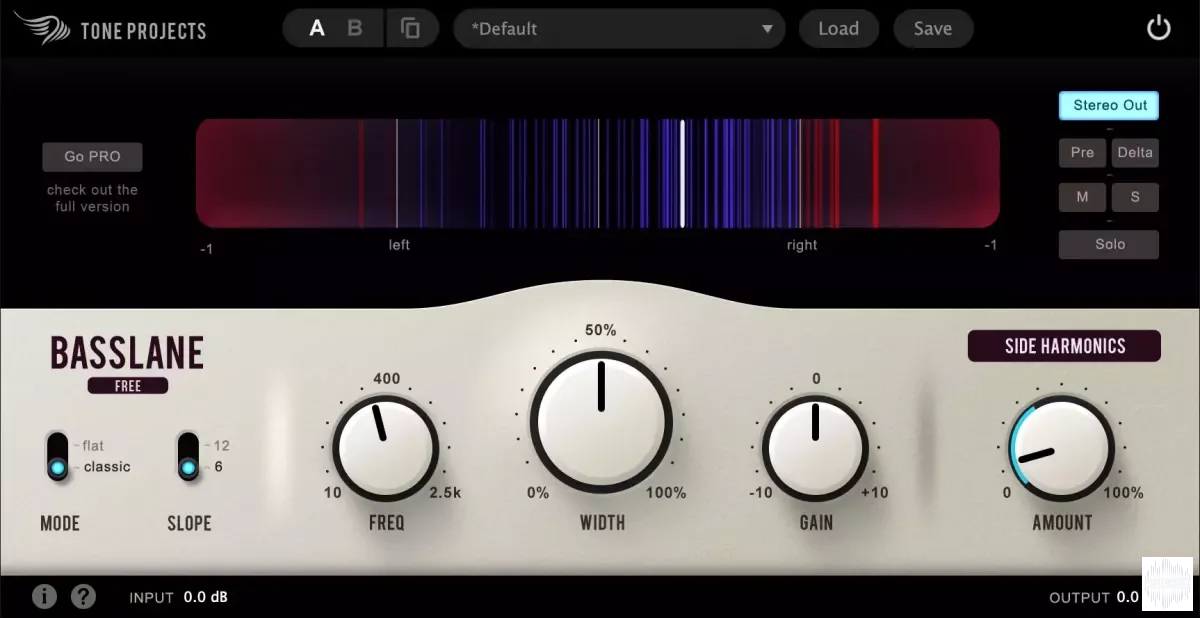
Task: Click the Go PRO button
Action: (x=92, y=157)
